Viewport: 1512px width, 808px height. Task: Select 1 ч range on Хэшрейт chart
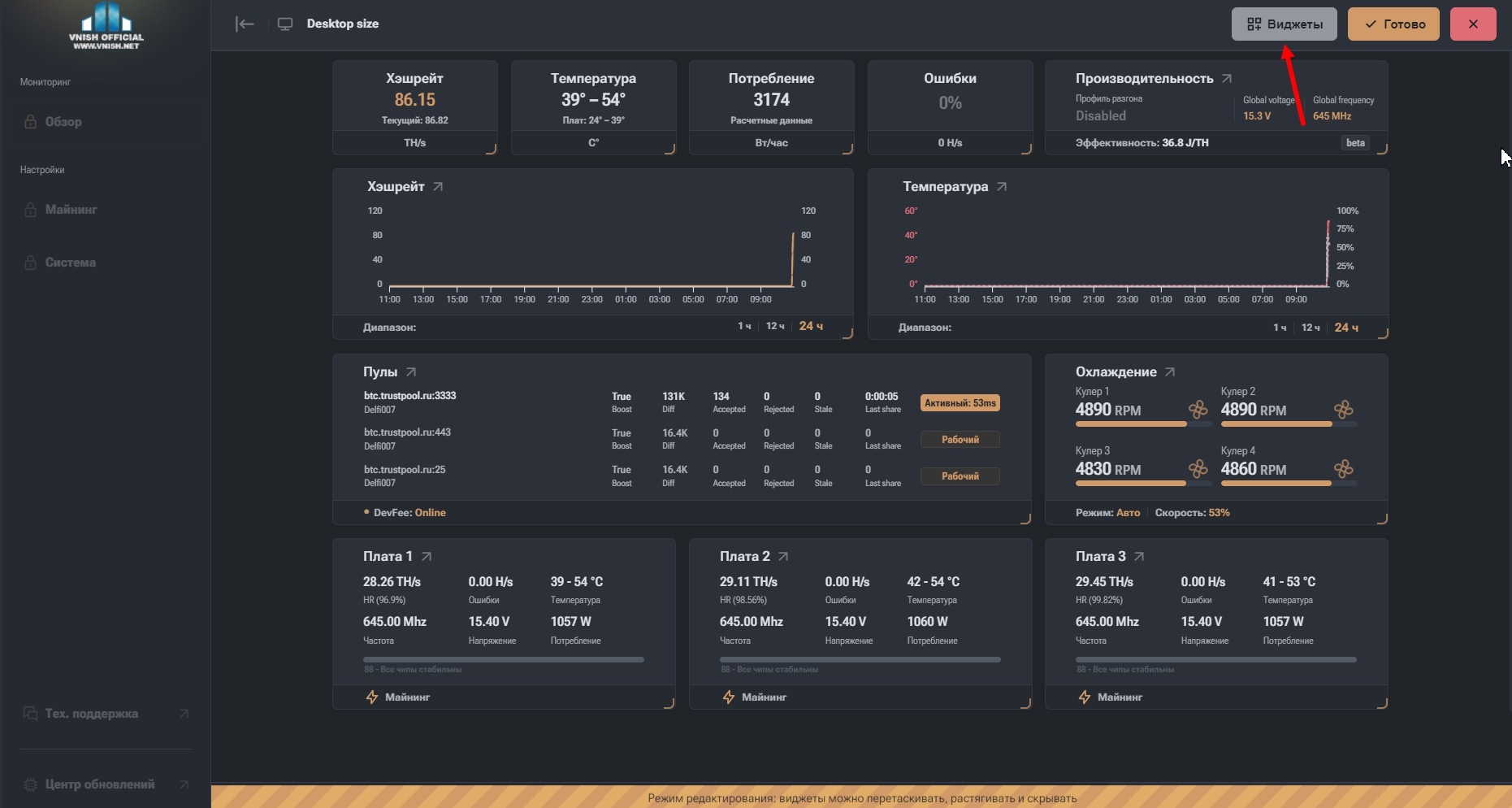(744, 326)
